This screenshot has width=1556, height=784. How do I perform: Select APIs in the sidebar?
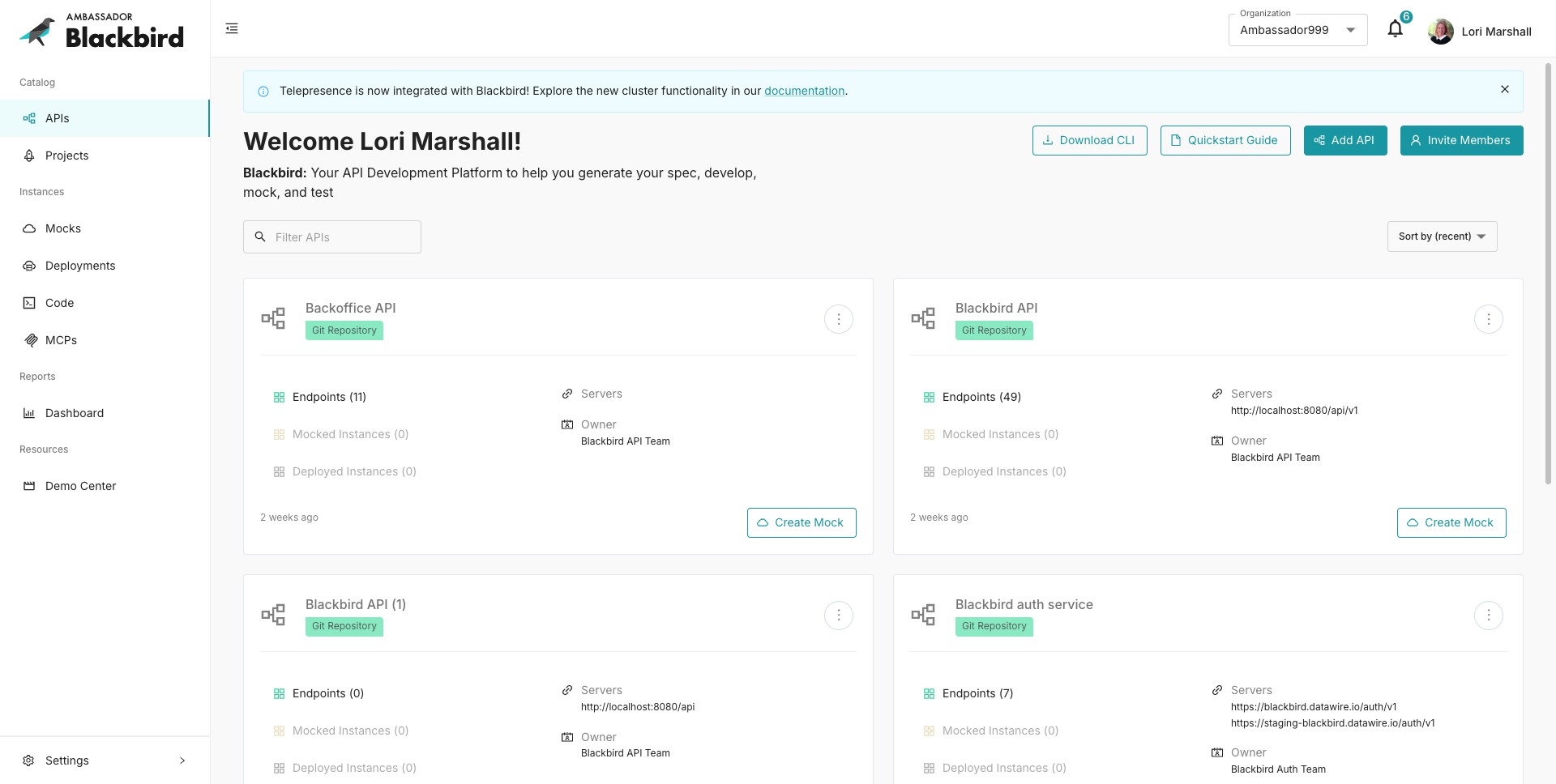point(105,118)
